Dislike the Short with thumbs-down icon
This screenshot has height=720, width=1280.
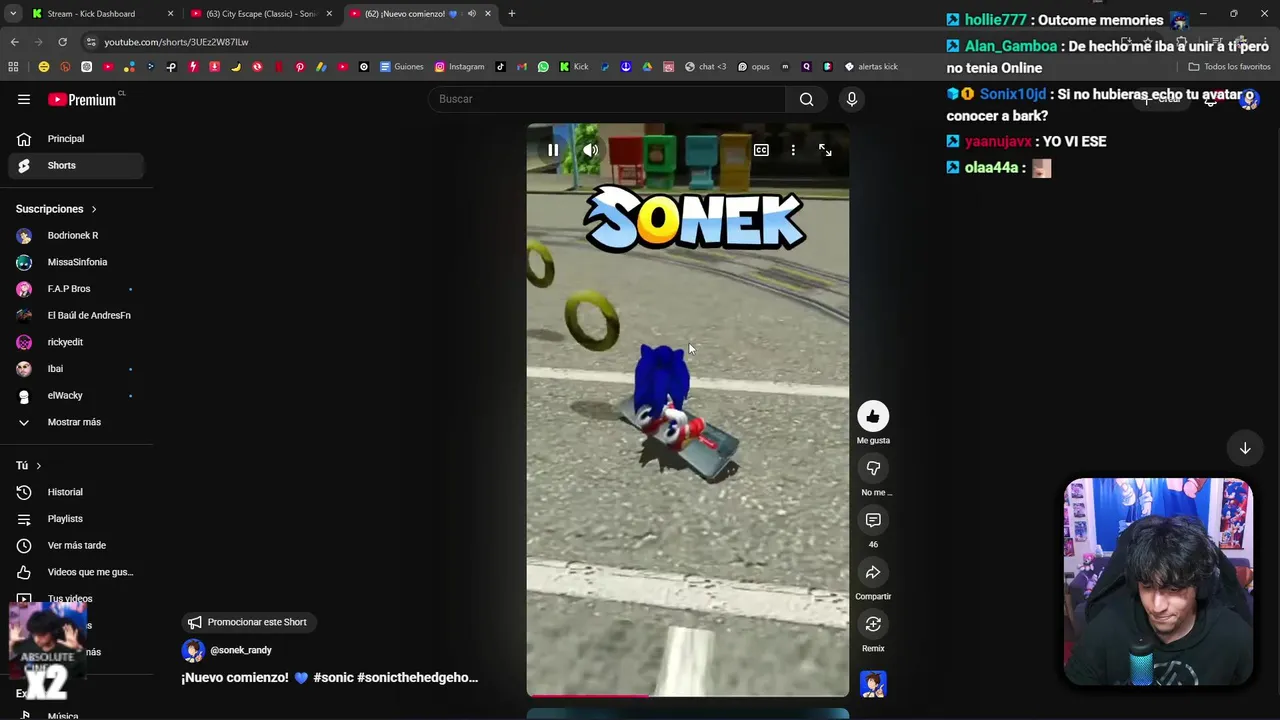pos(873,468)
